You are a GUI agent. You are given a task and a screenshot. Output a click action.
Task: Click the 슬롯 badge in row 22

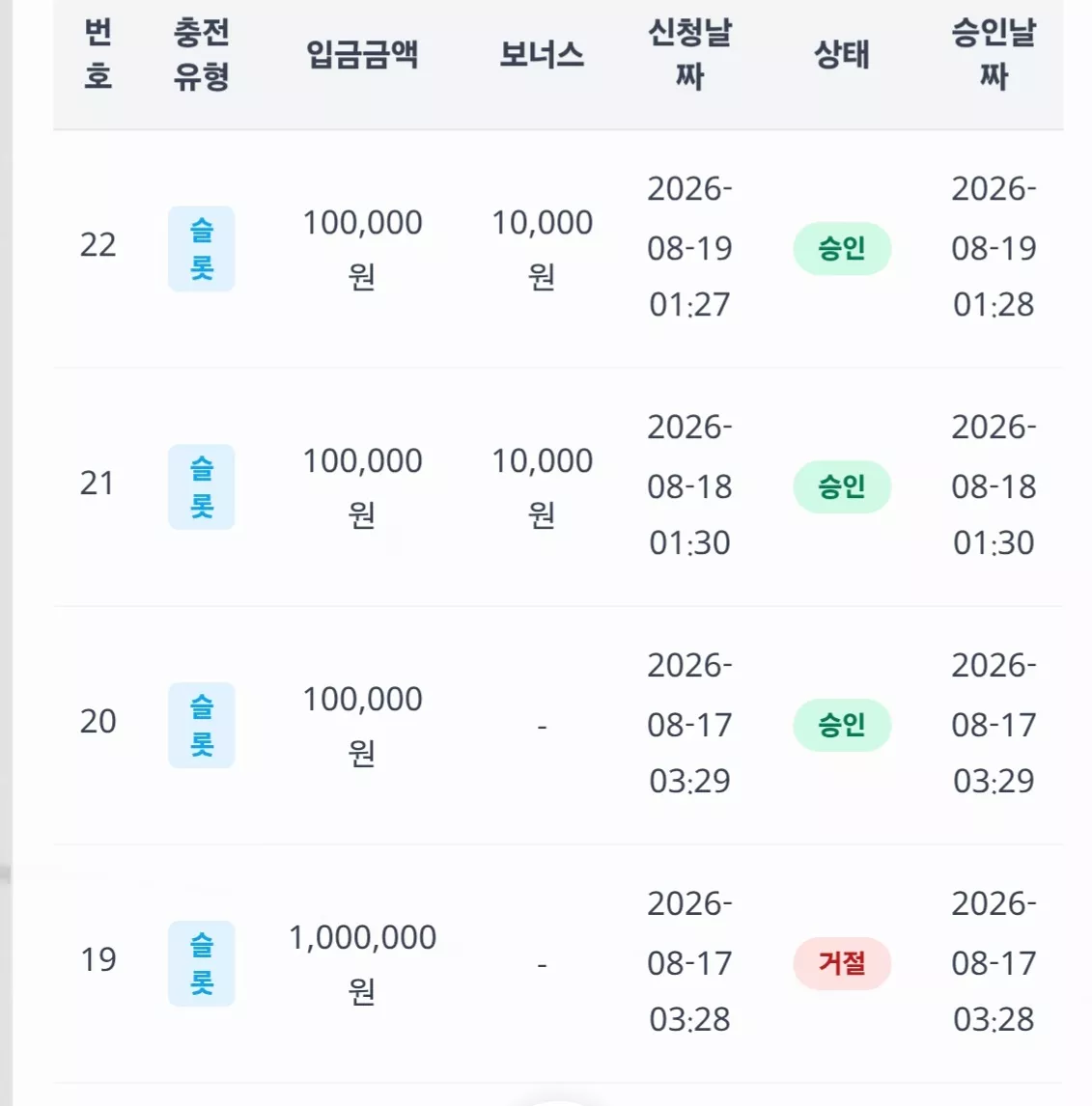201,248
